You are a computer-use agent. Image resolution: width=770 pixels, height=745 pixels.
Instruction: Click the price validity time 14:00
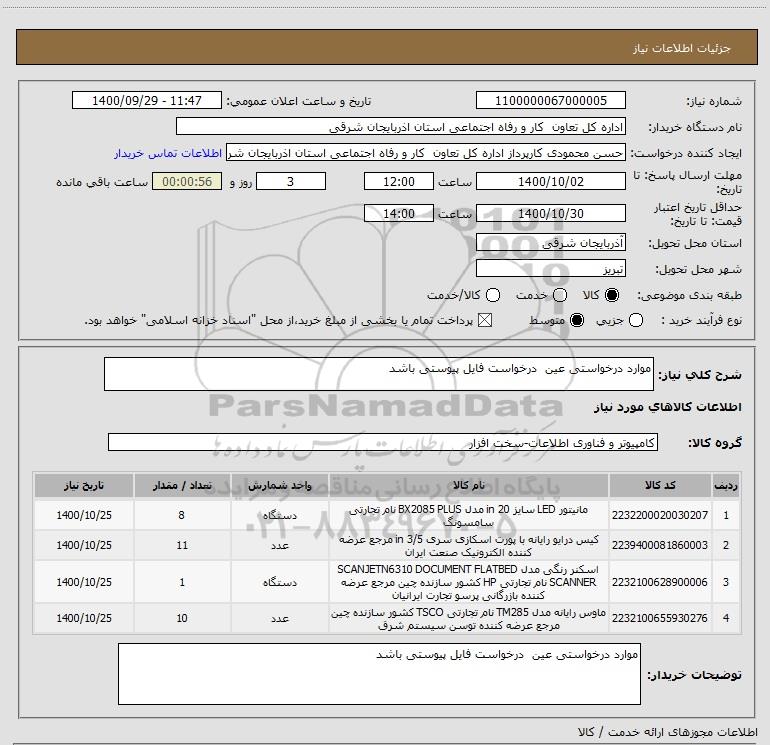[x=399, y=214]
